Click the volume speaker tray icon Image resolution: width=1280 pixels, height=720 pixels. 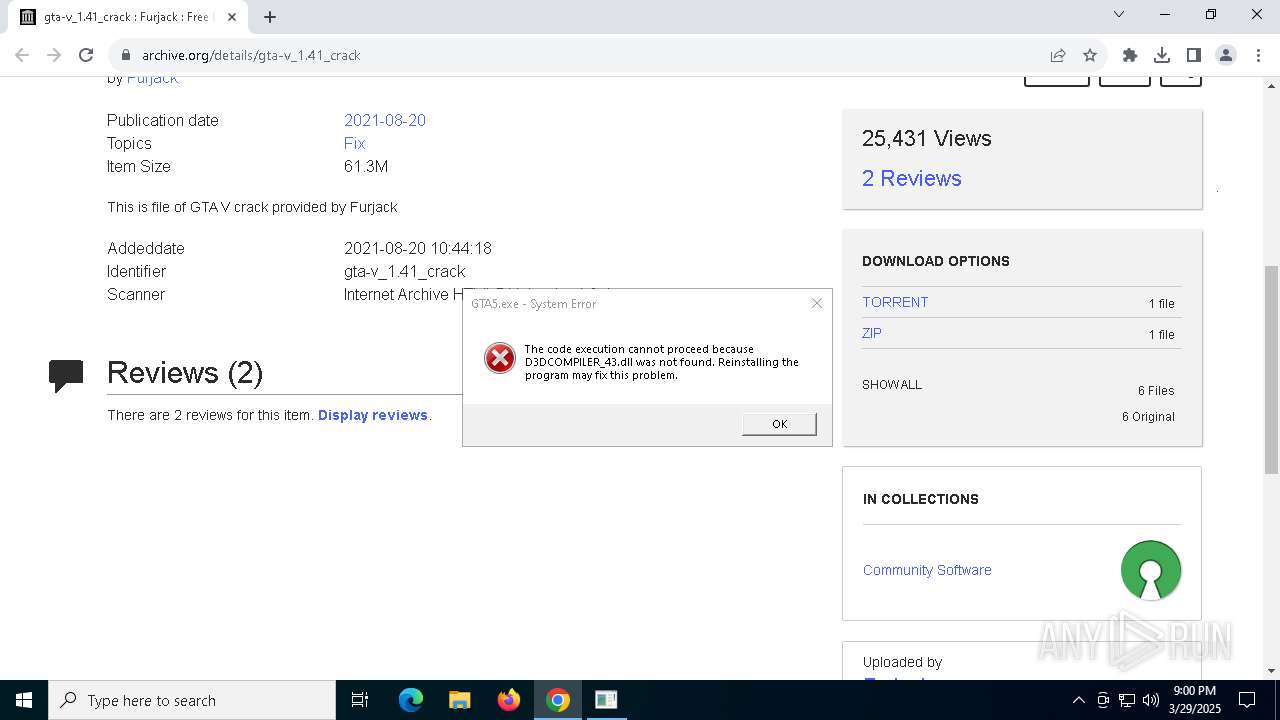click(x=1151, y=700)
